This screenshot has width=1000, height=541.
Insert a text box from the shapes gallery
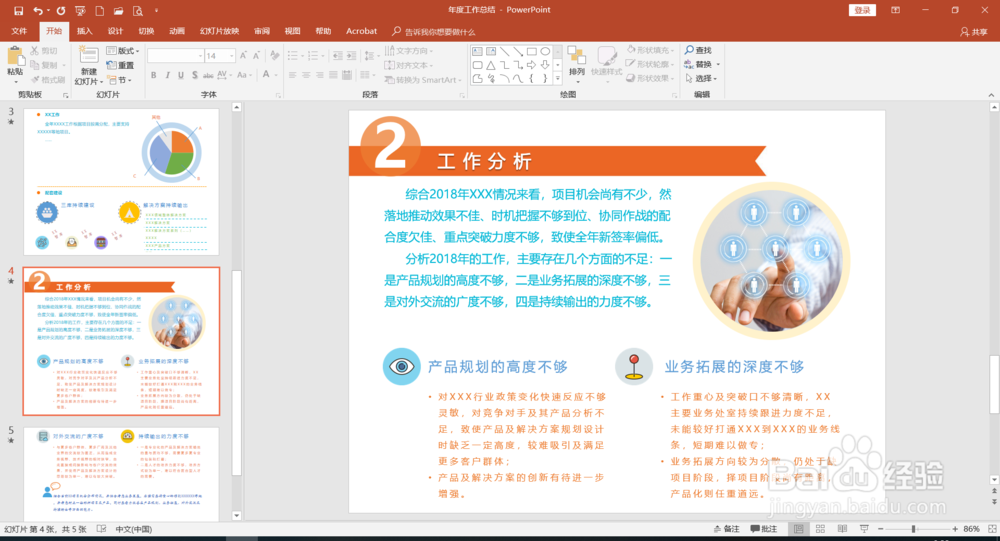(x=477, y=51)
